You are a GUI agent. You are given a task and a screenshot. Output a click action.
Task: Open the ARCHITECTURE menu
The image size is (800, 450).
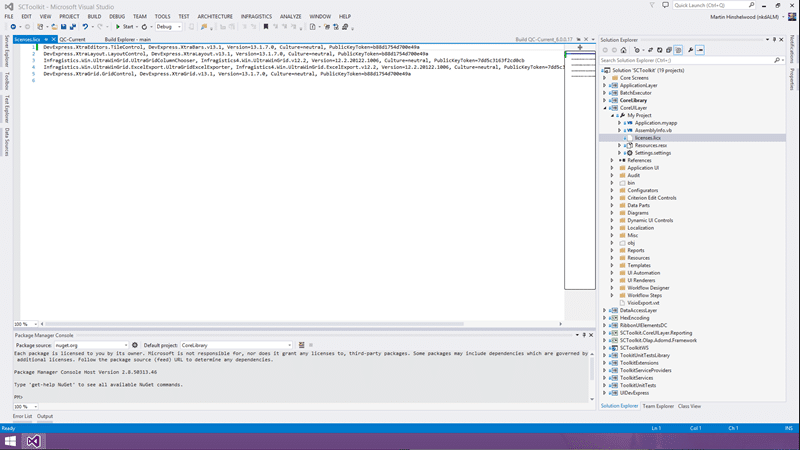tap(215, 16)
